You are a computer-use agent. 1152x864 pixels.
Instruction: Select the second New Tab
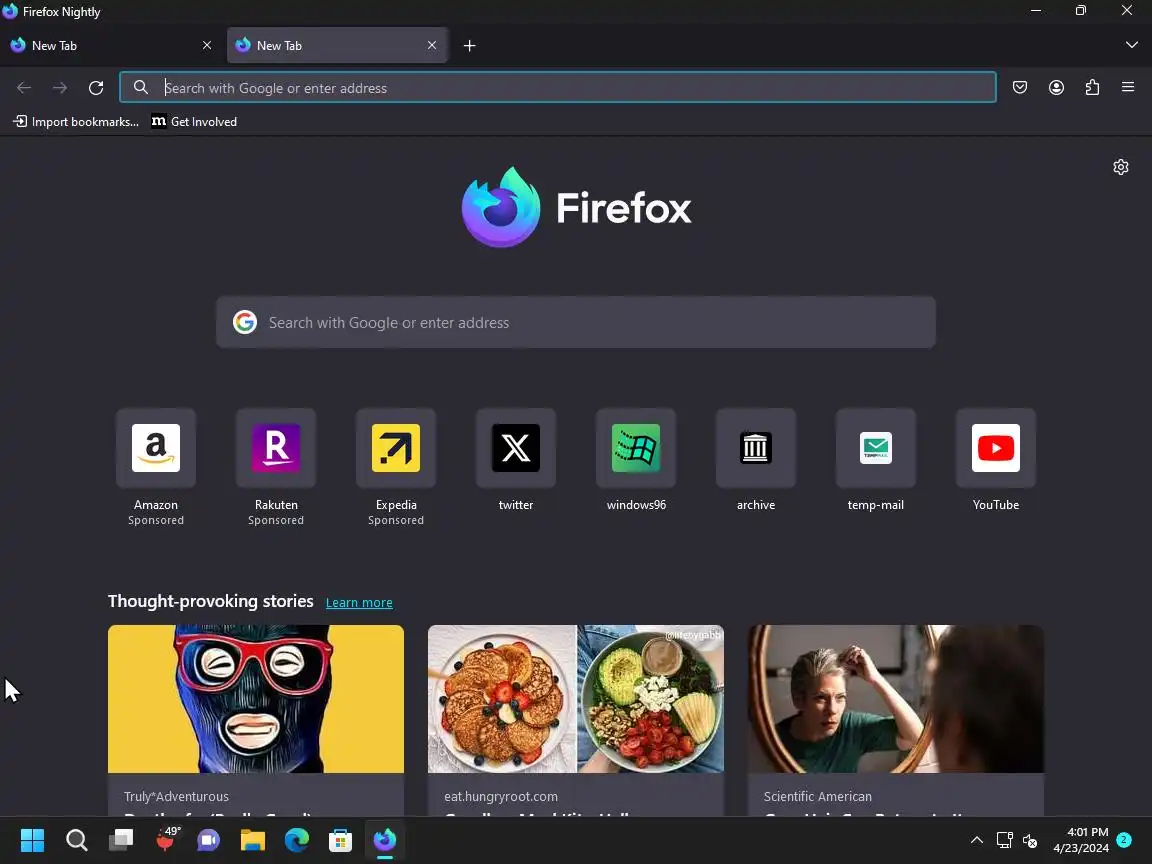click(337, 46)
